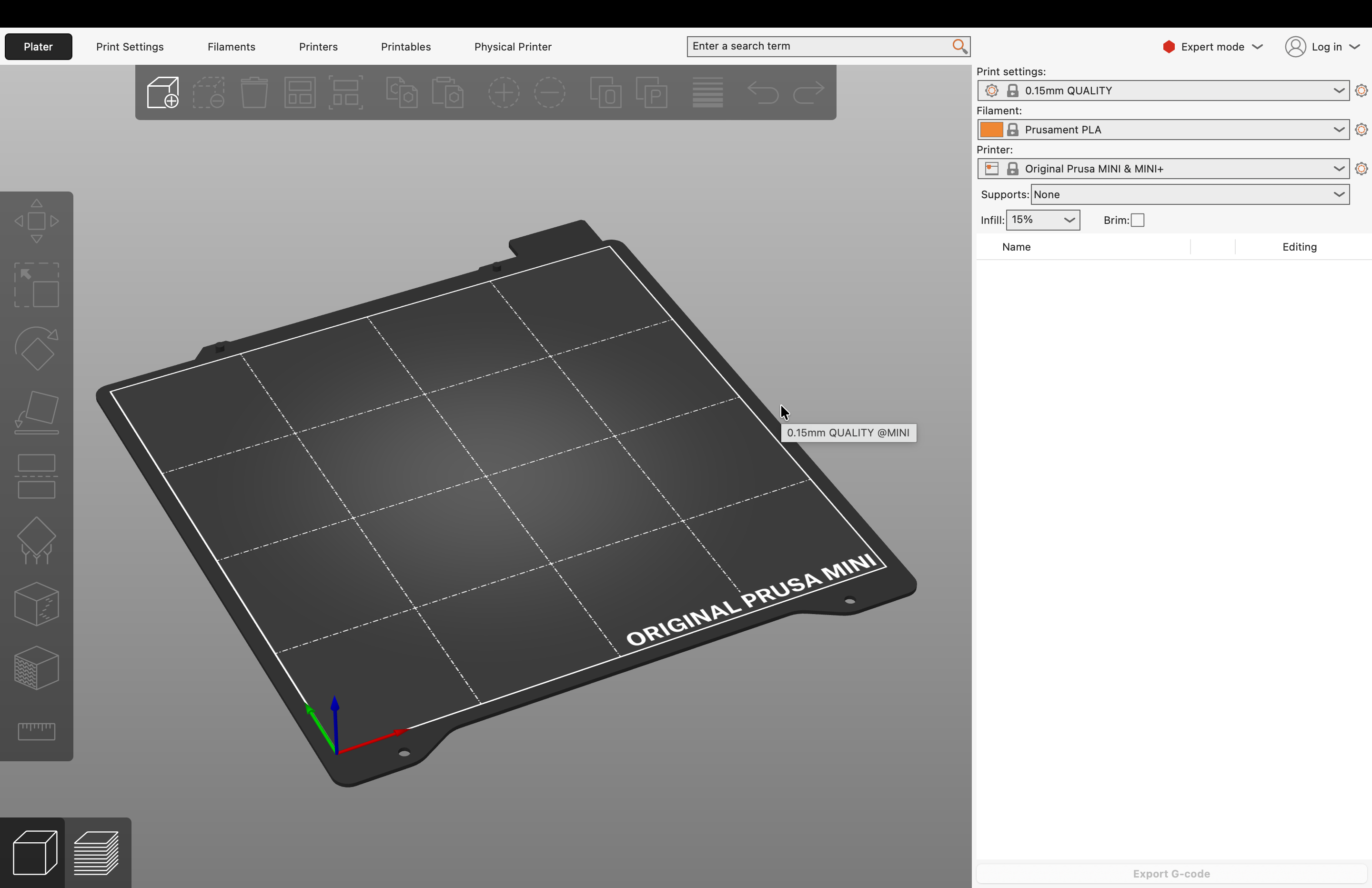
Task: Click the red Expert mode hexagon indicator
Action: [1169, 47]
